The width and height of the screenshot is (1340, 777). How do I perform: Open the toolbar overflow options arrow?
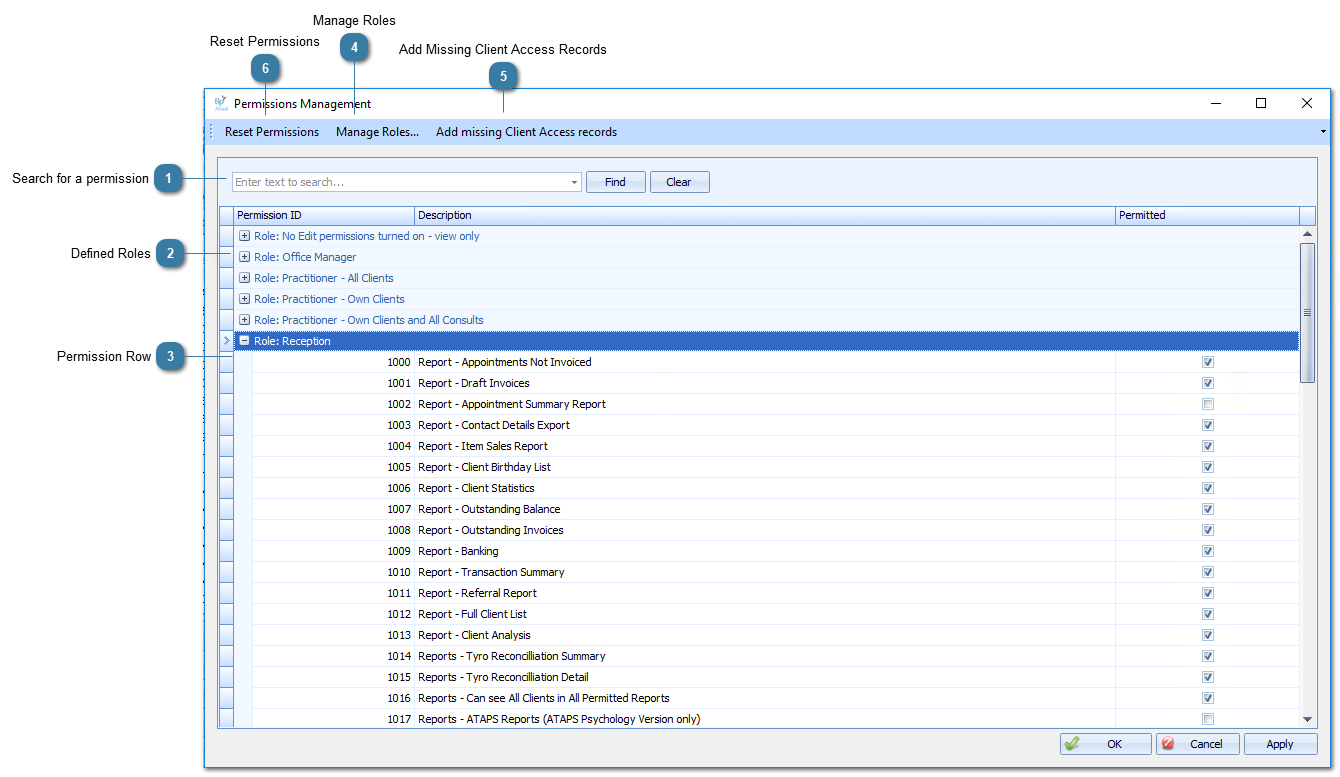tap(1324, 132)
